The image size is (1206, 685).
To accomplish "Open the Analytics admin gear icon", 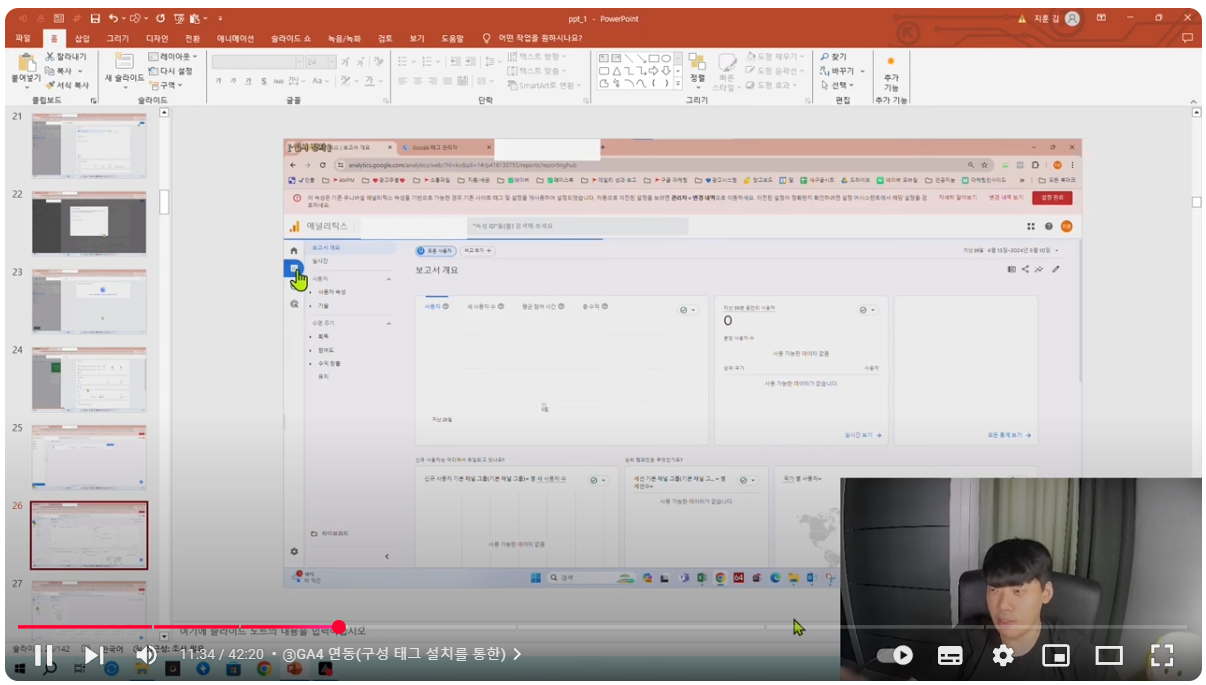I will pos(294,551).
